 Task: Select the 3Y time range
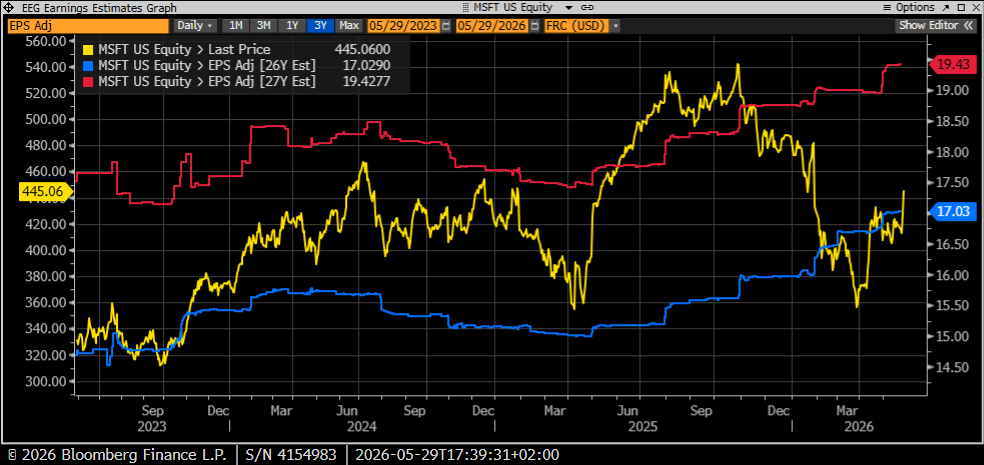[320, 26]
